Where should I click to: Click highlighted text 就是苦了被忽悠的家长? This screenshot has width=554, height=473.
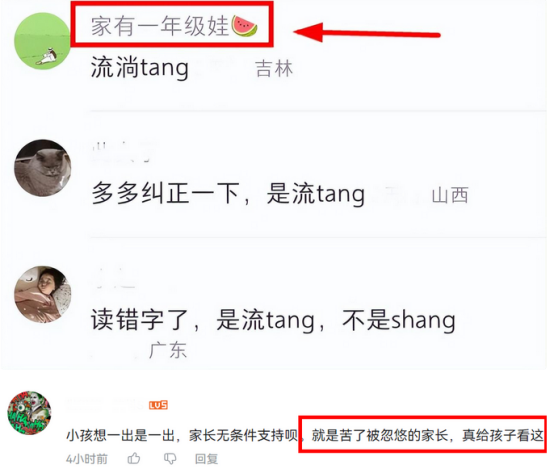(380, 435)
